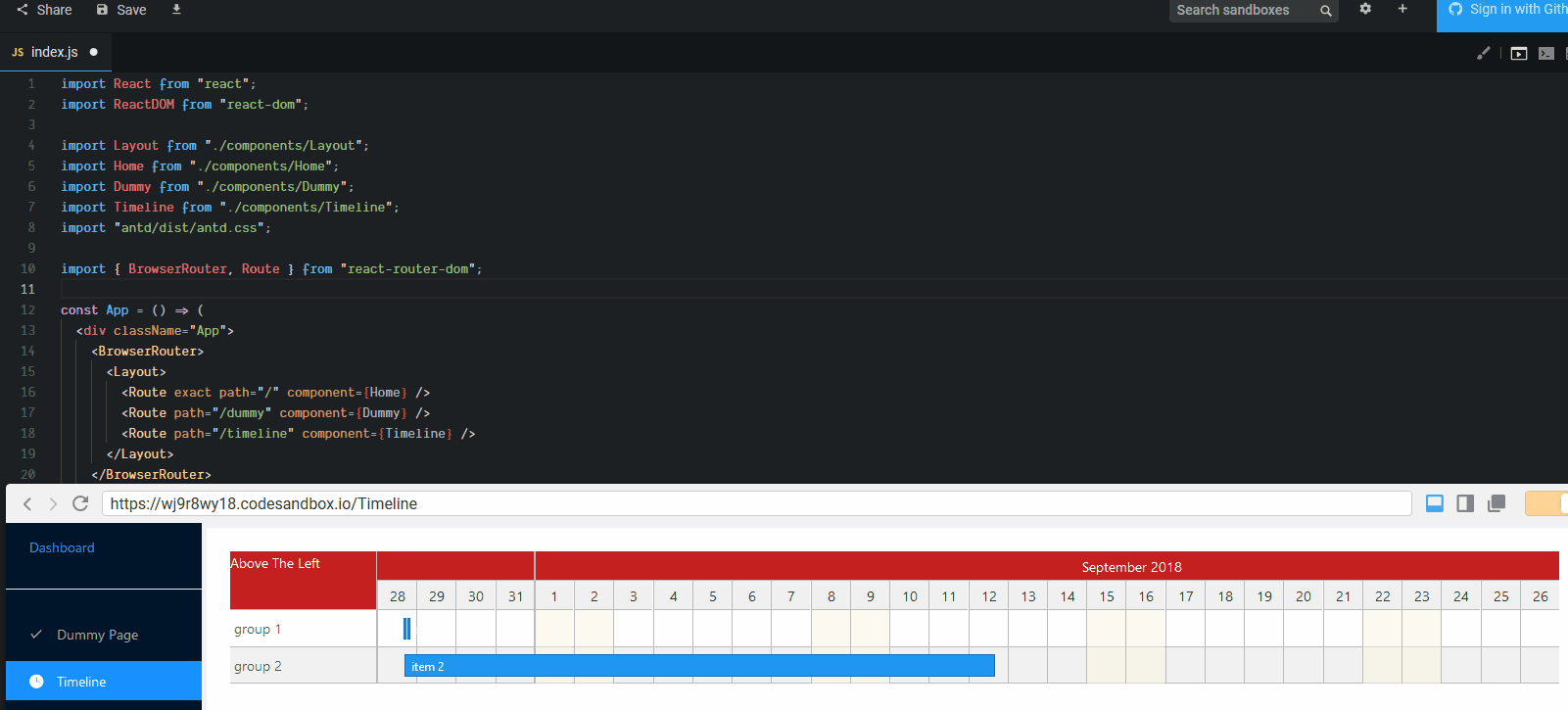Viewport: 1568px width, 710px height.
Task: Click the September 2018 header
Action: click(x=1131, y=567)
